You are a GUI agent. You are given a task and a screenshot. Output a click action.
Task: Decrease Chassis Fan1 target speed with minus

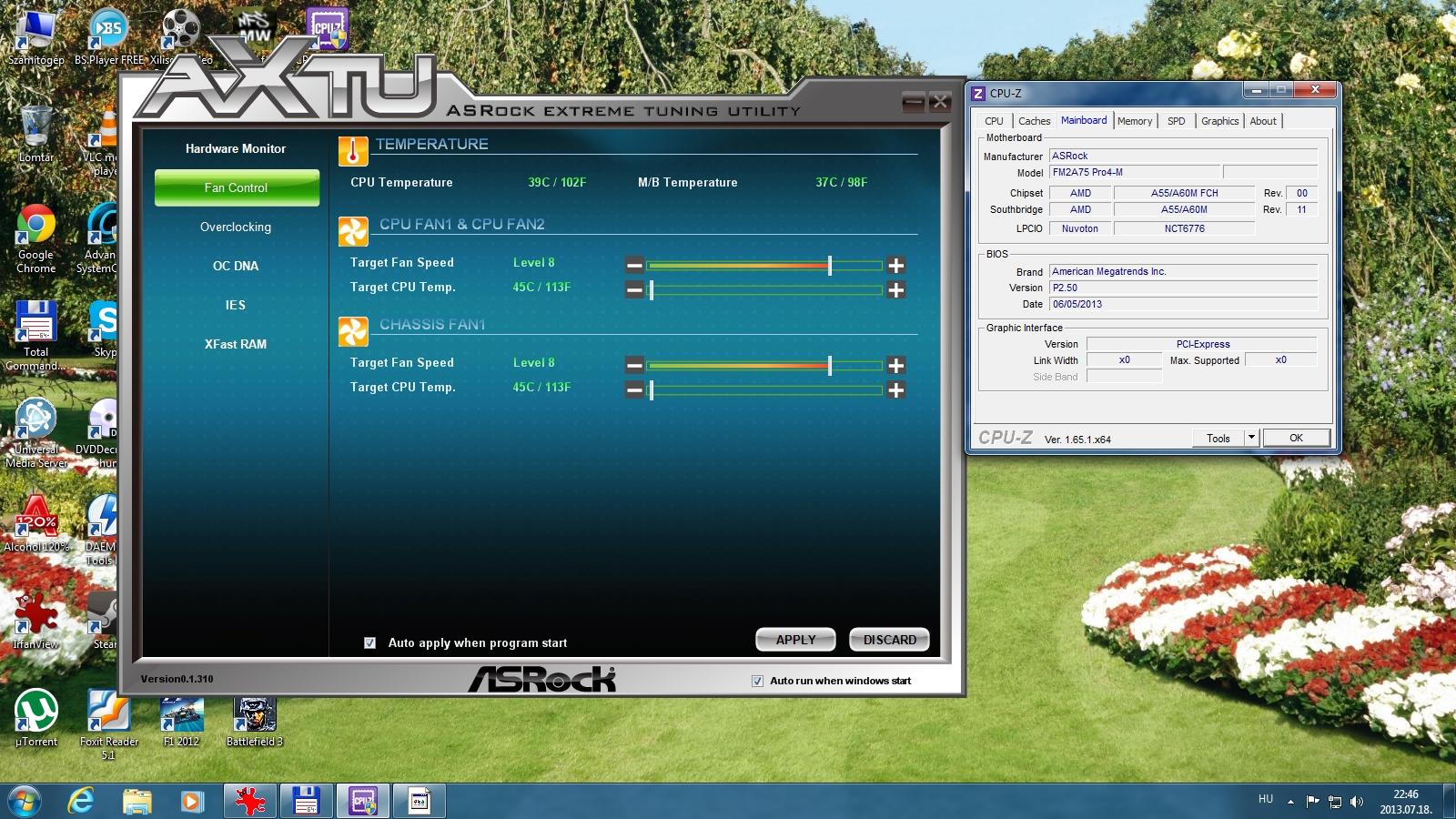pos(634,366)
